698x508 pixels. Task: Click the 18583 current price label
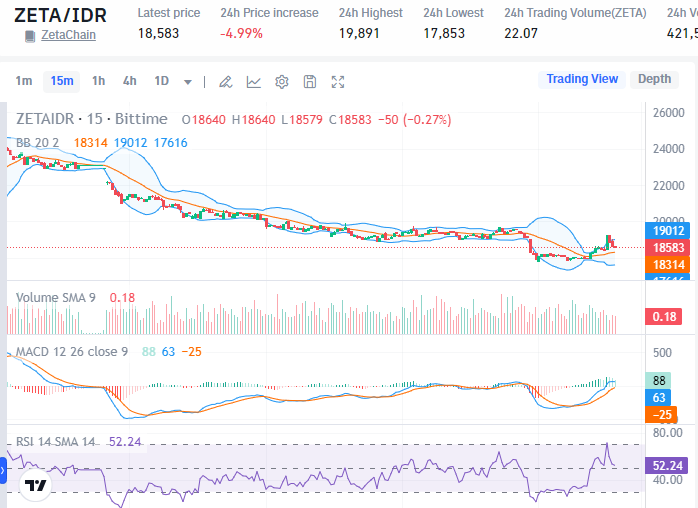(x=668, y=248)
